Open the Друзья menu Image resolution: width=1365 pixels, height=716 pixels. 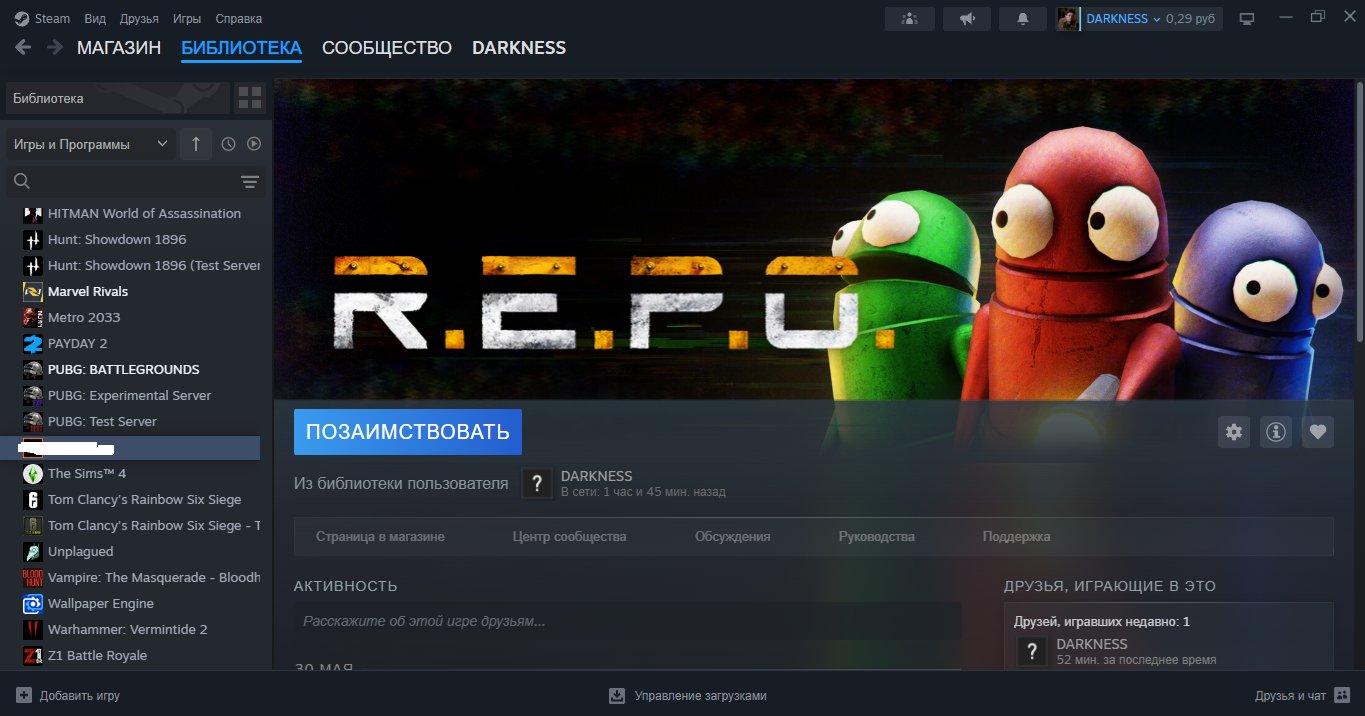coord(139,19)
